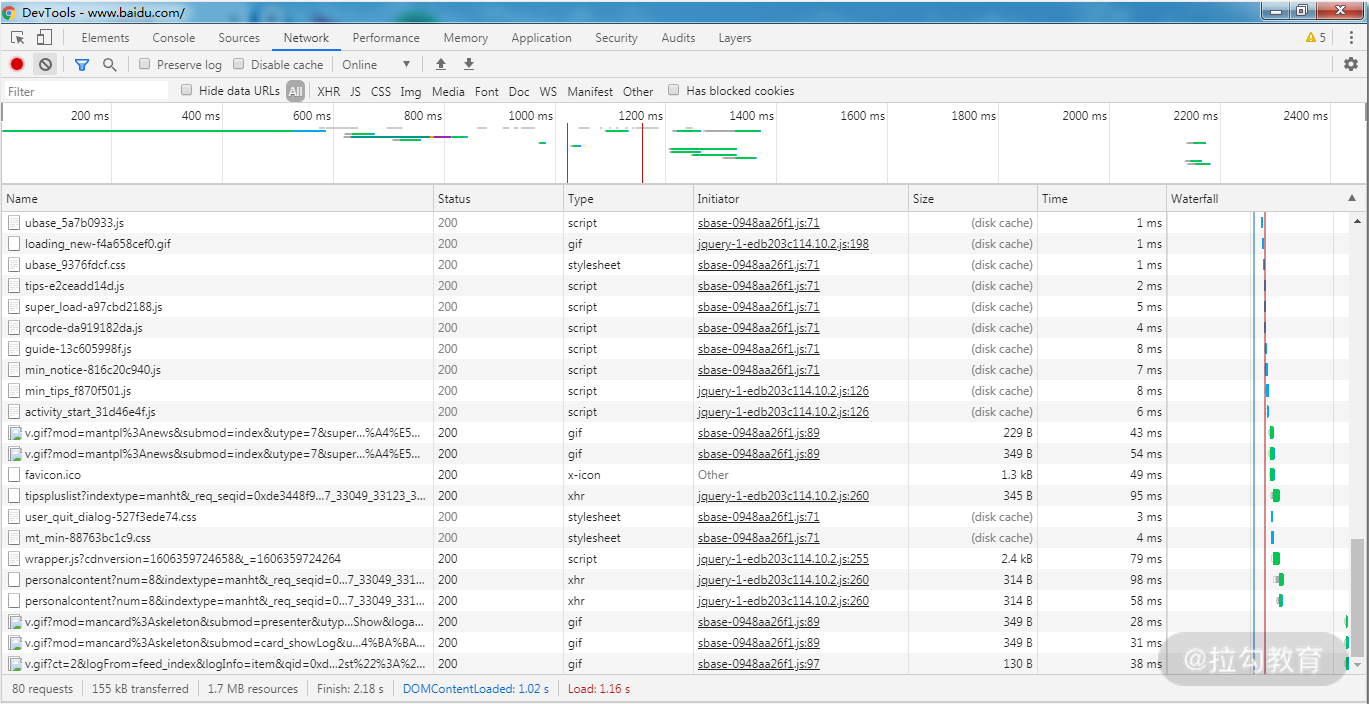Open the Sources tab
The width and height of the screenshot is (1369, 704).
(x=239, y=38)
